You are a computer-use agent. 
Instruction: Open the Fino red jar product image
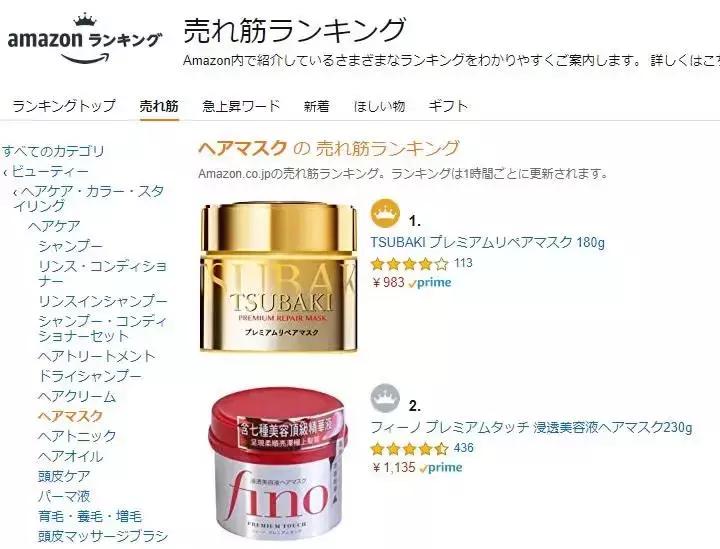click(278, 465)
